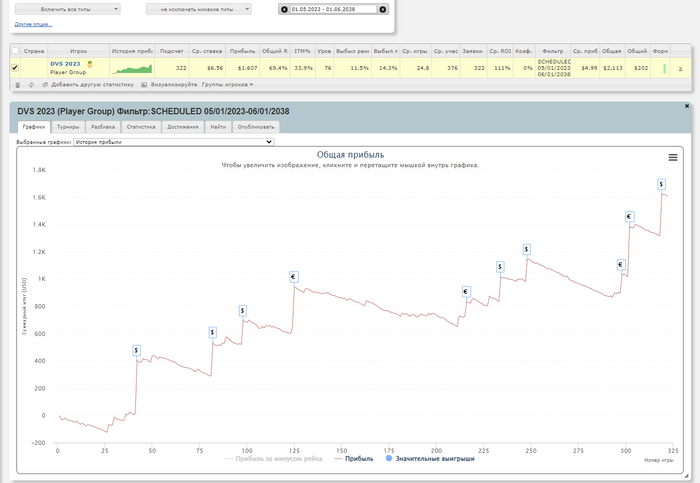Click the 'Общая прибыль' chart title
The height and width of the screenshot is (483, 700).
350,155
